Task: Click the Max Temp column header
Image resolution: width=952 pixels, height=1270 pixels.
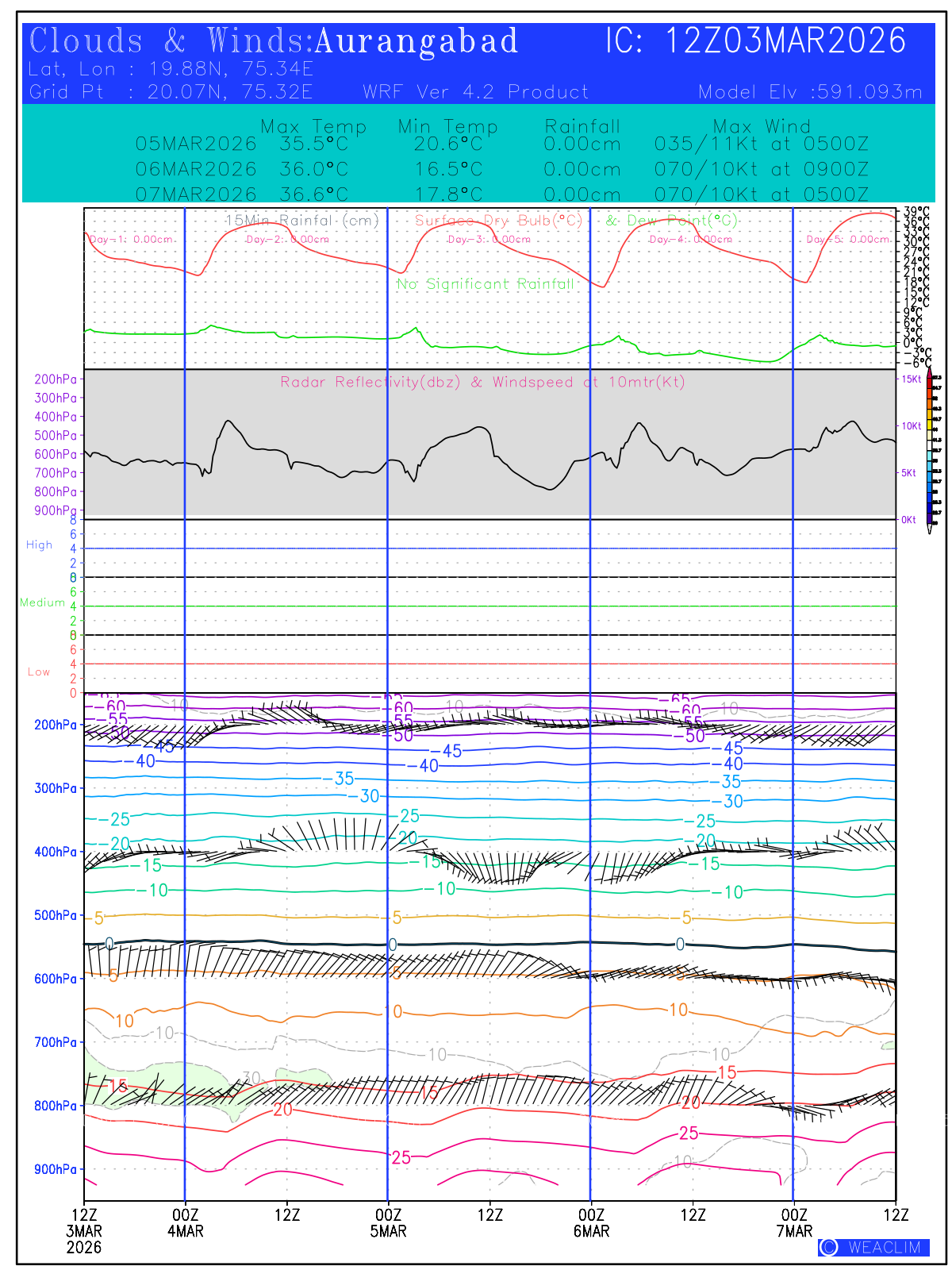Action: pyautogui.click(x=313, y=127)
